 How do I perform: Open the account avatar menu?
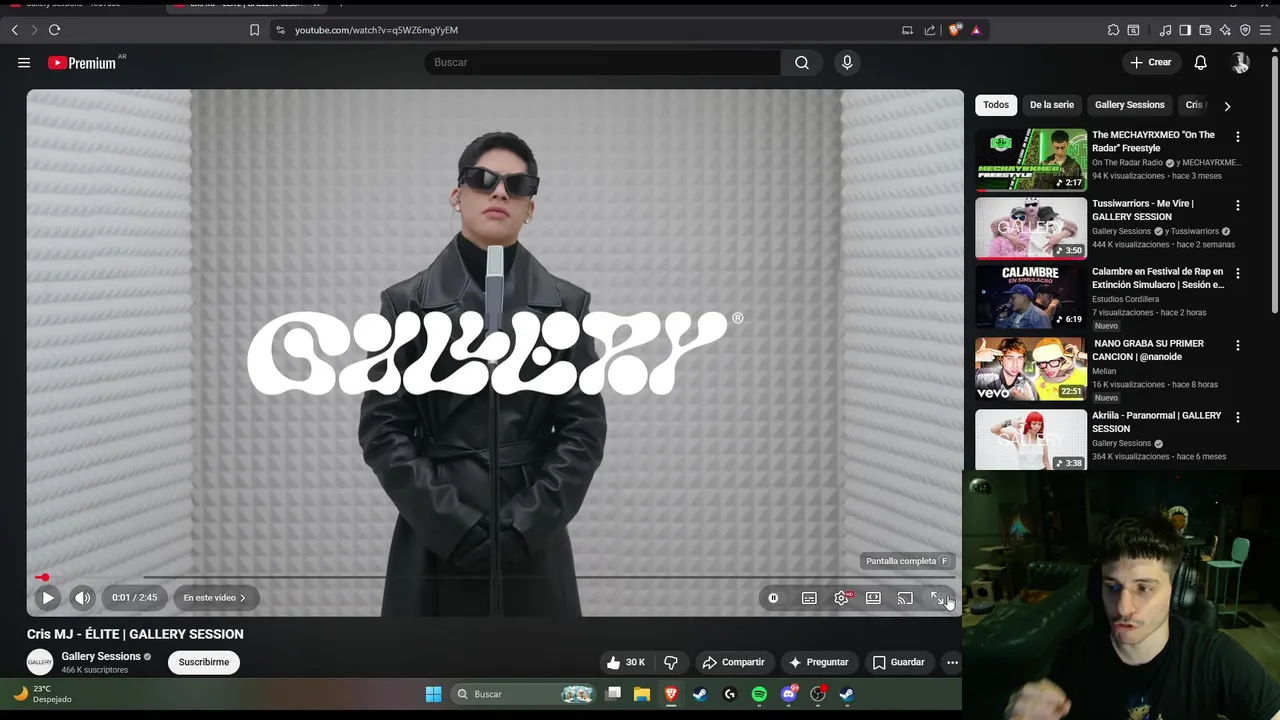point(1240,62)
